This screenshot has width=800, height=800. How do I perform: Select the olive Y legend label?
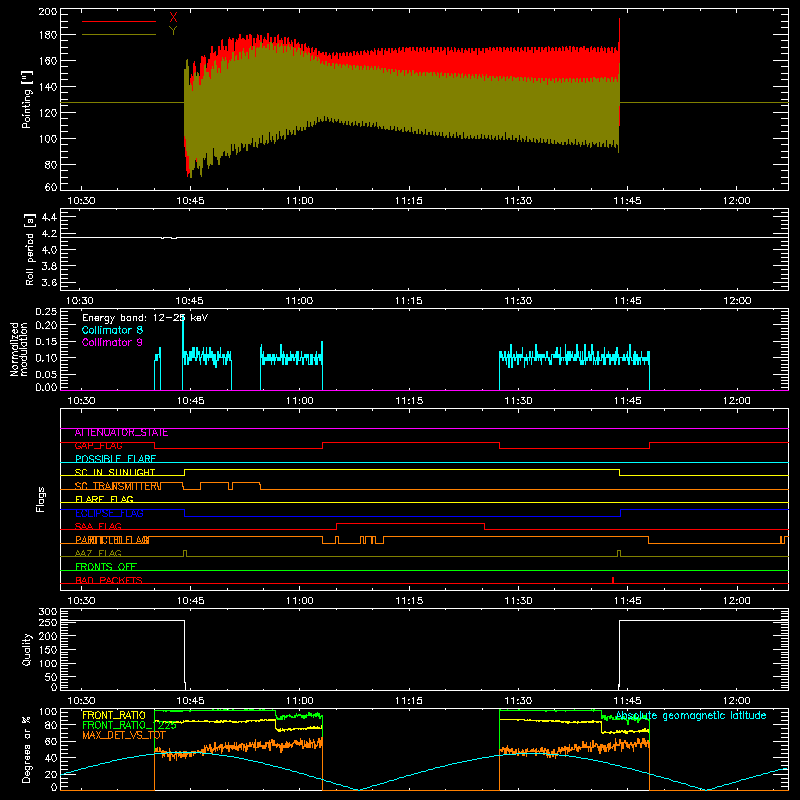(x=173, y=31)
